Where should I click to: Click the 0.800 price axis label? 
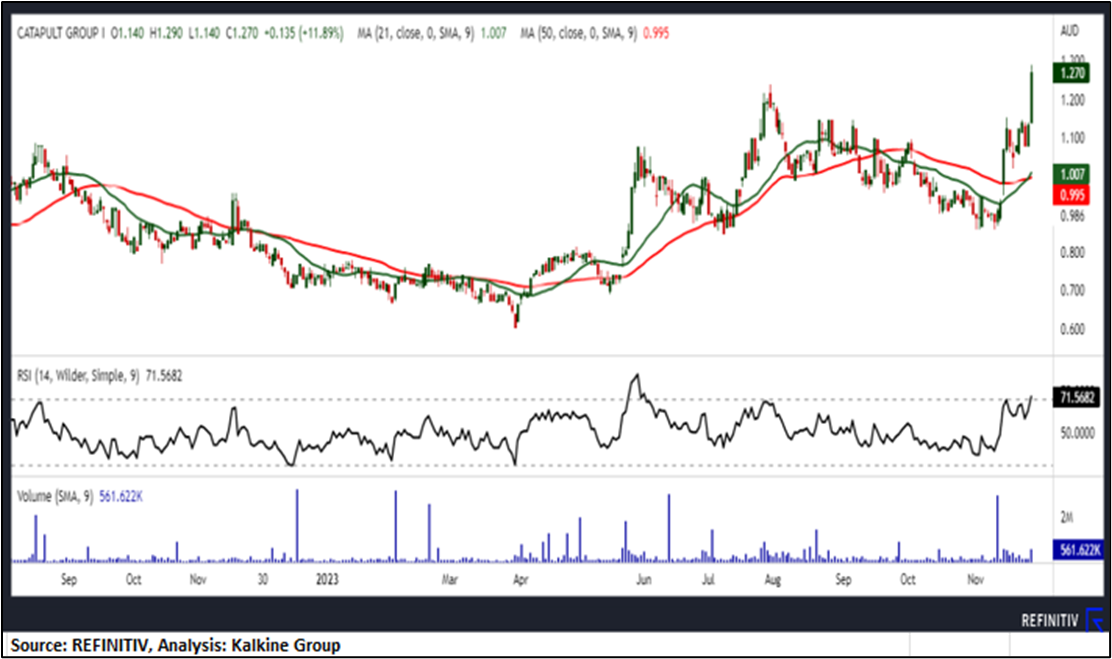(1072, 253)
